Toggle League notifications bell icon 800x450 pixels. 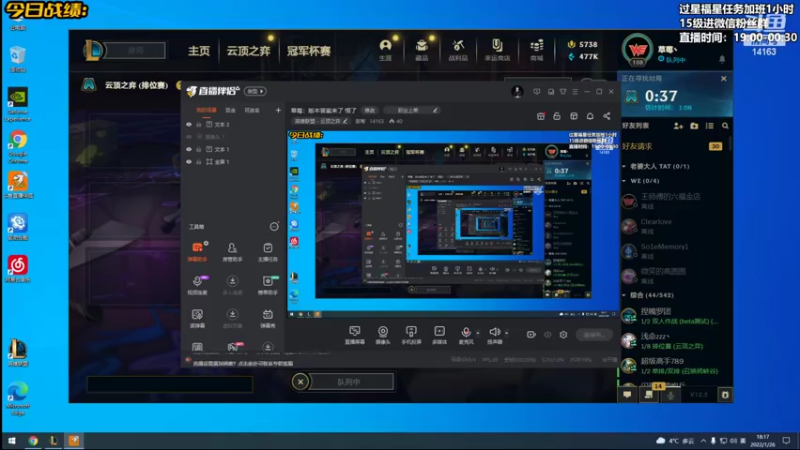(x=722, y=60)
